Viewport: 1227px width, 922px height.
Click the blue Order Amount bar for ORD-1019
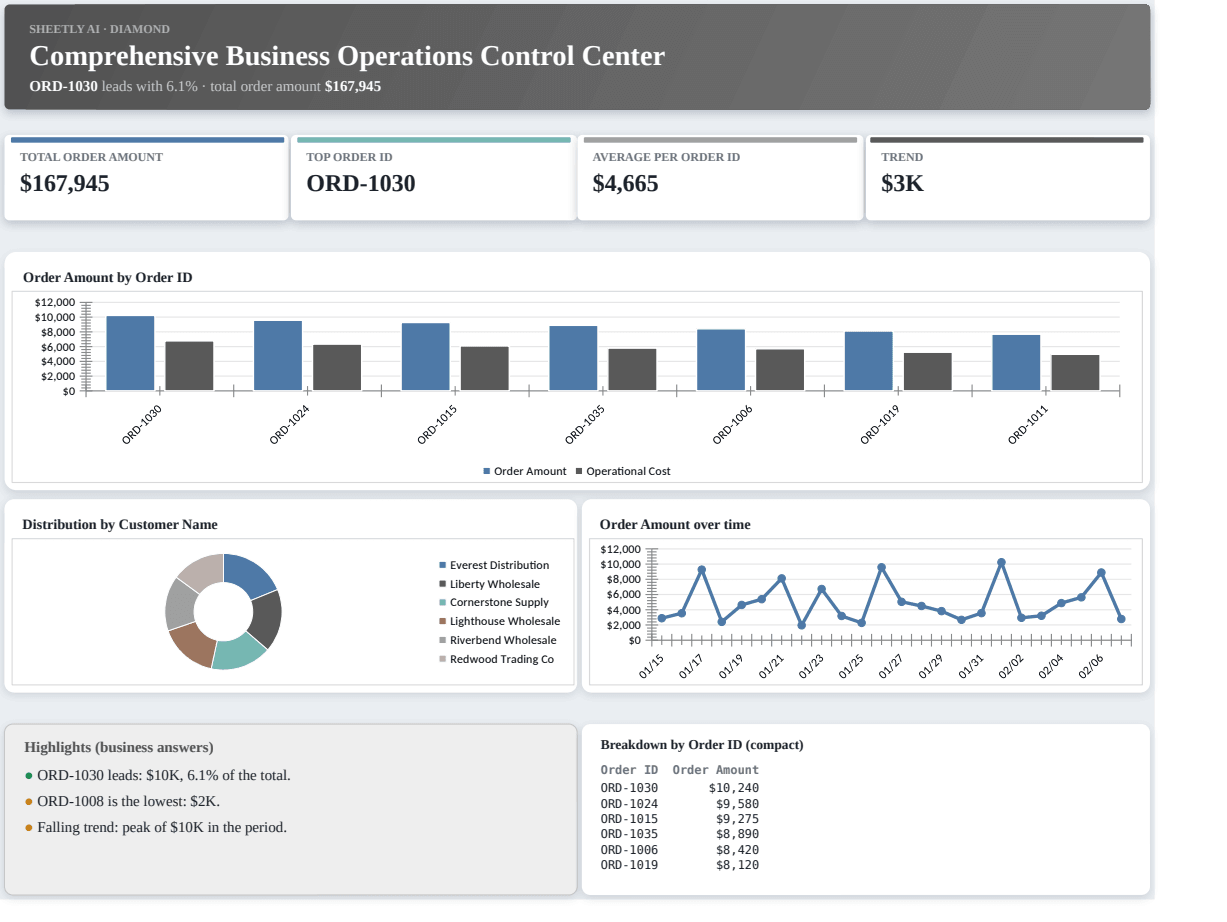(x=868, y=361)
